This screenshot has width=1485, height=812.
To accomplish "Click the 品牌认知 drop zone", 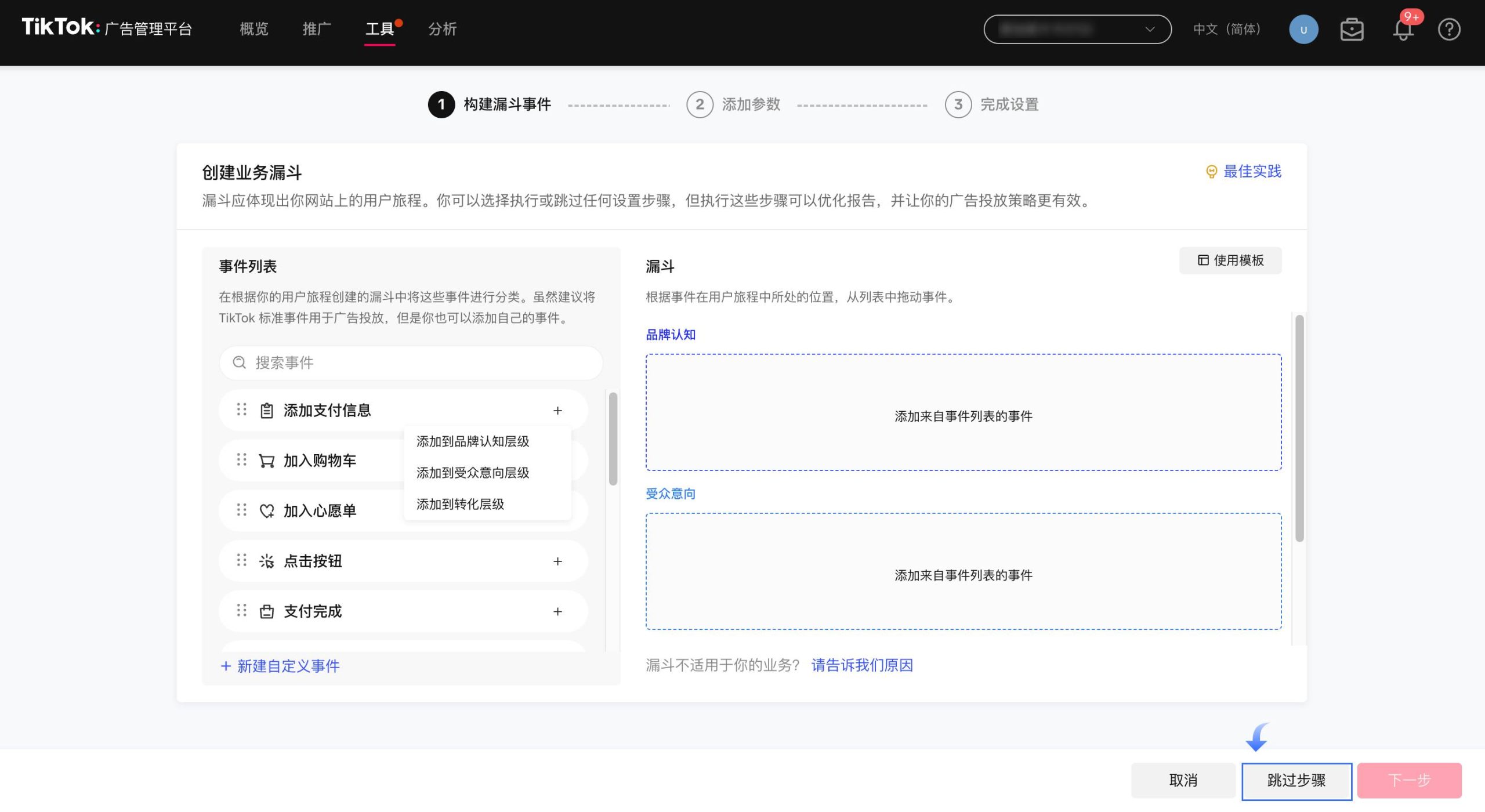I will click(x=963, y=412).
